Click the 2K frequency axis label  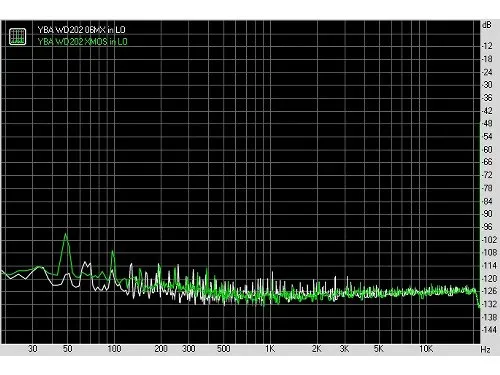pyautogui.click(x=317, y=349)
